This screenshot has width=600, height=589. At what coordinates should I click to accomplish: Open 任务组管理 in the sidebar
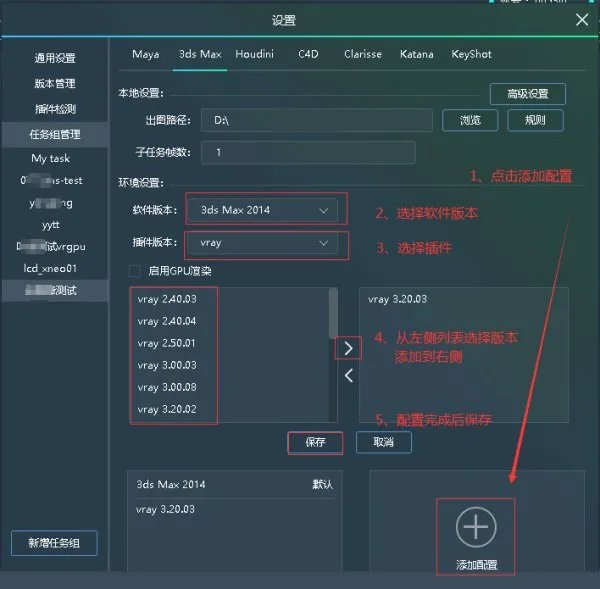point(55,134)
